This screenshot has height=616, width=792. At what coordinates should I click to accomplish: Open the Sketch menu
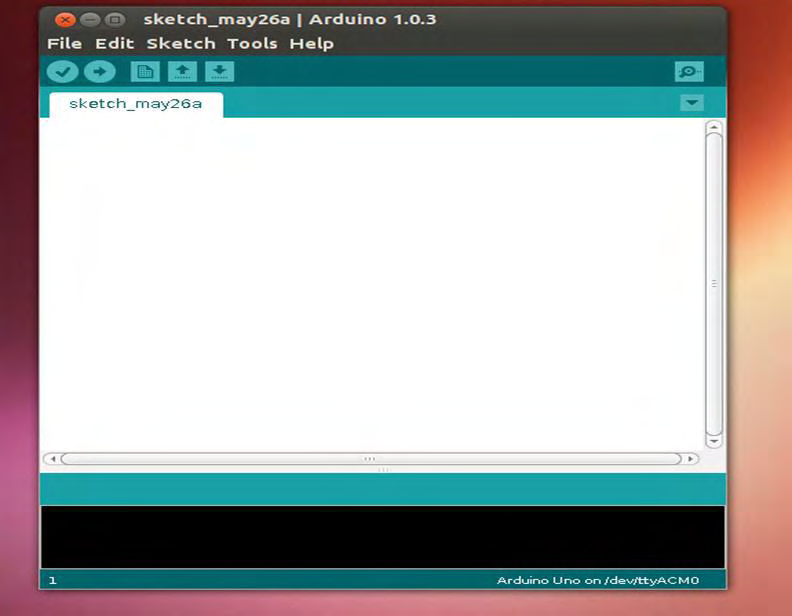(181, 43)
